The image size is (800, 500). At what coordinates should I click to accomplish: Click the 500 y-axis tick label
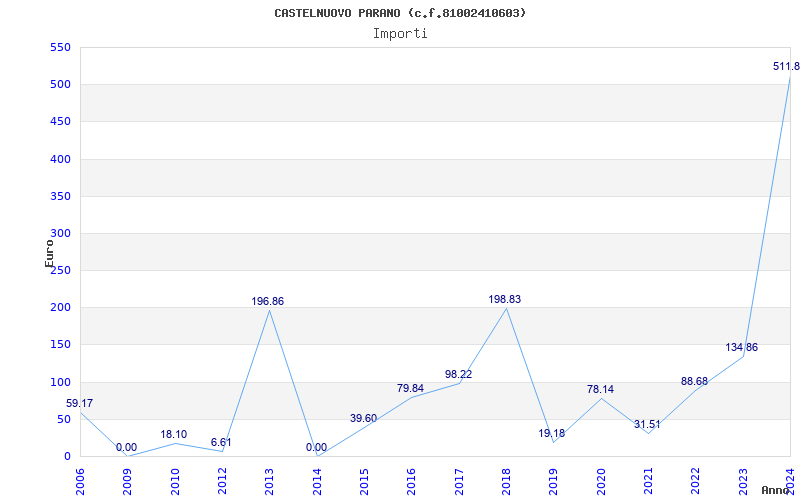click(60, 85)
